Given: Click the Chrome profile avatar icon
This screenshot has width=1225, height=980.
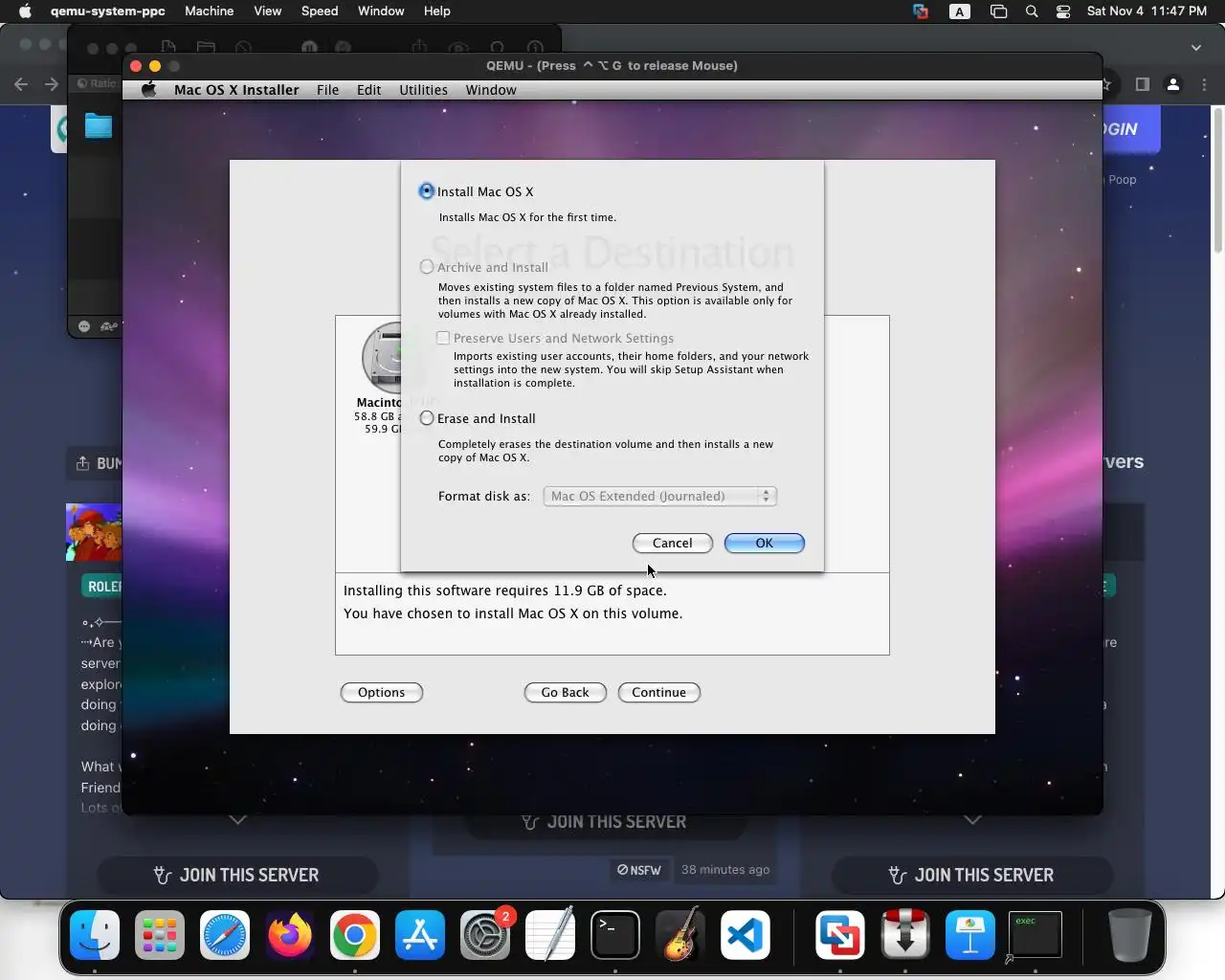Looking at the screenshot, I should pos(1173,84).
